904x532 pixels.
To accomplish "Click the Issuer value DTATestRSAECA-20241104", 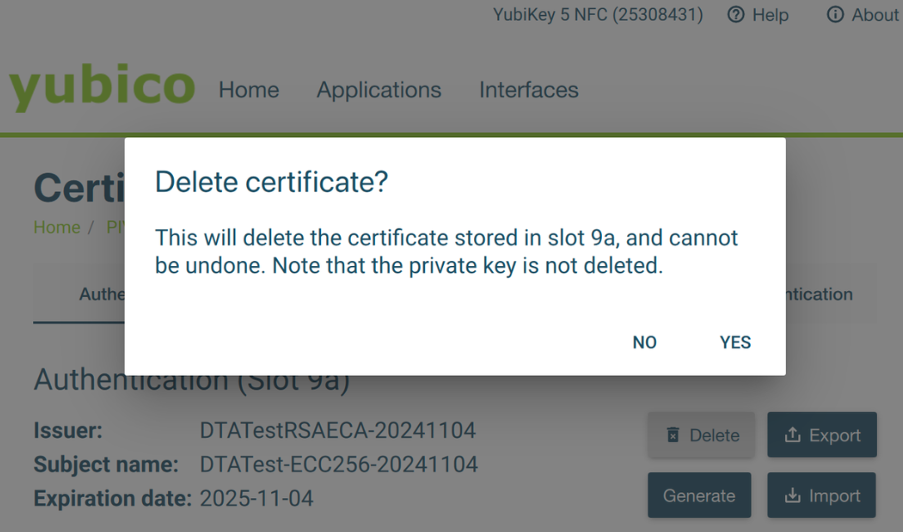I will (x=338, y=431).
